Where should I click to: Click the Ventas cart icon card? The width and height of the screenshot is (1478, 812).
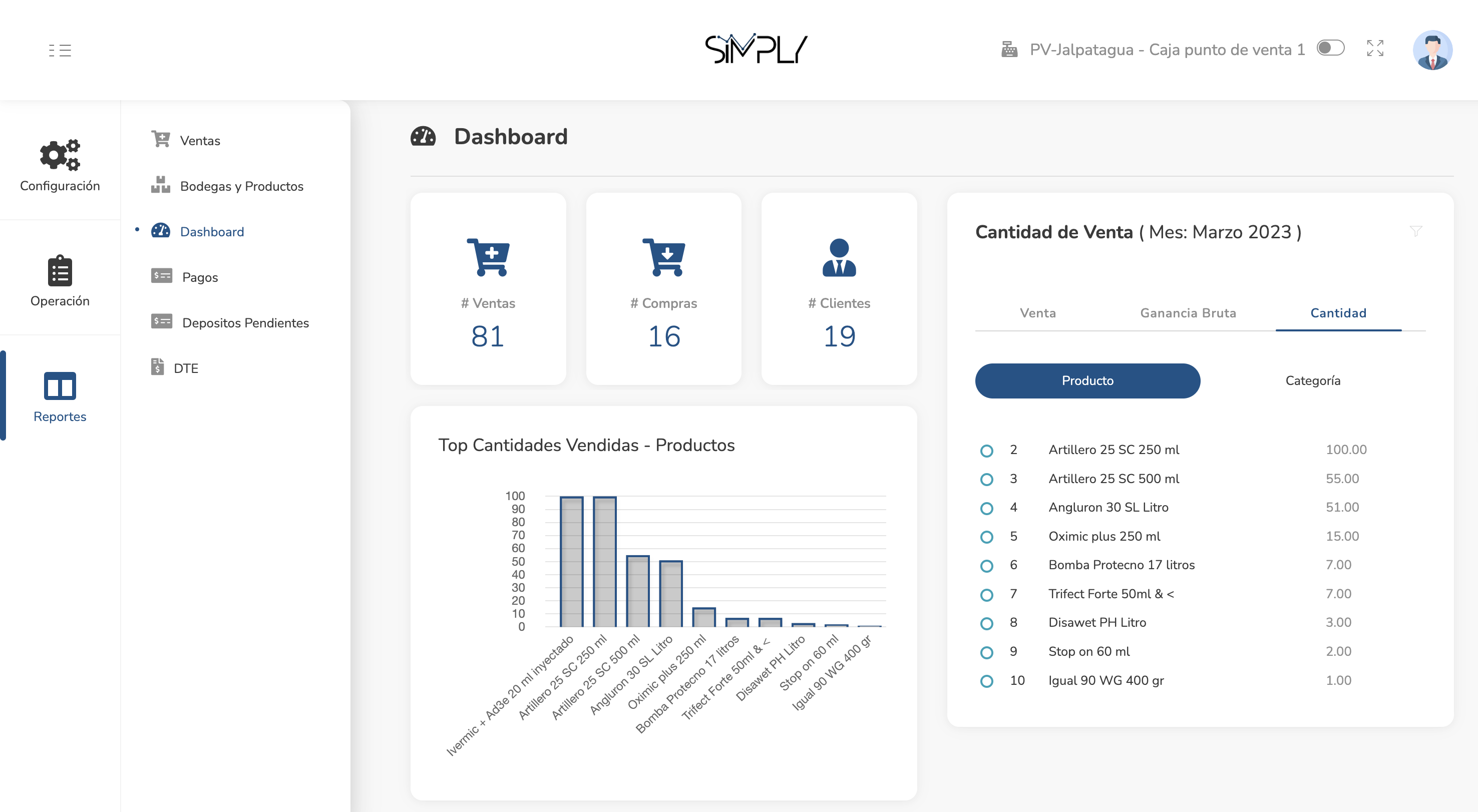[488, 258]
